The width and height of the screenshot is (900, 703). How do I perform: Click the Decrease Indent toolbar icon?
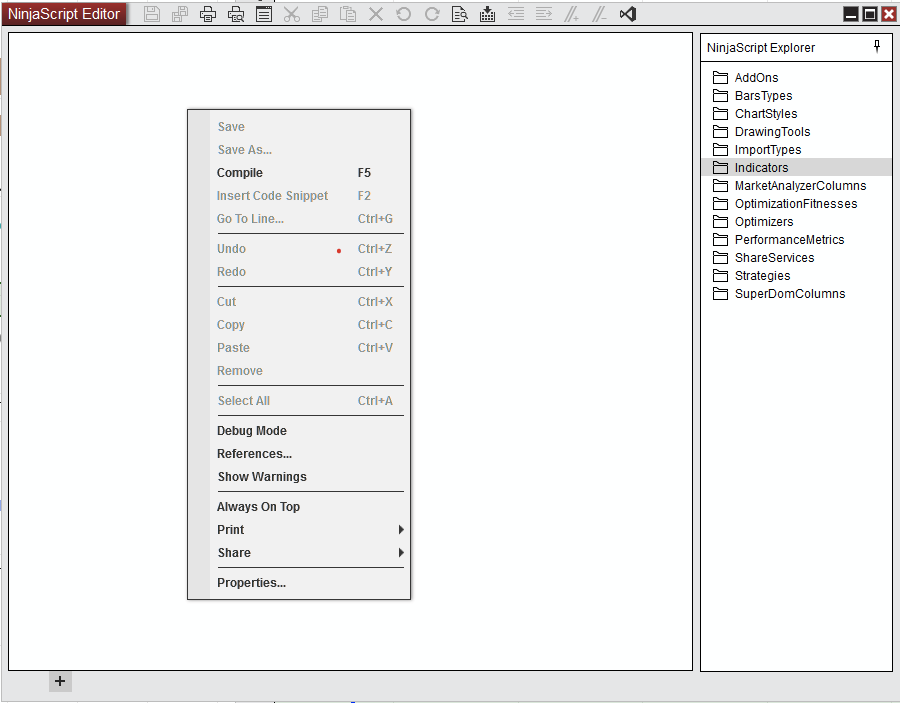516,14
